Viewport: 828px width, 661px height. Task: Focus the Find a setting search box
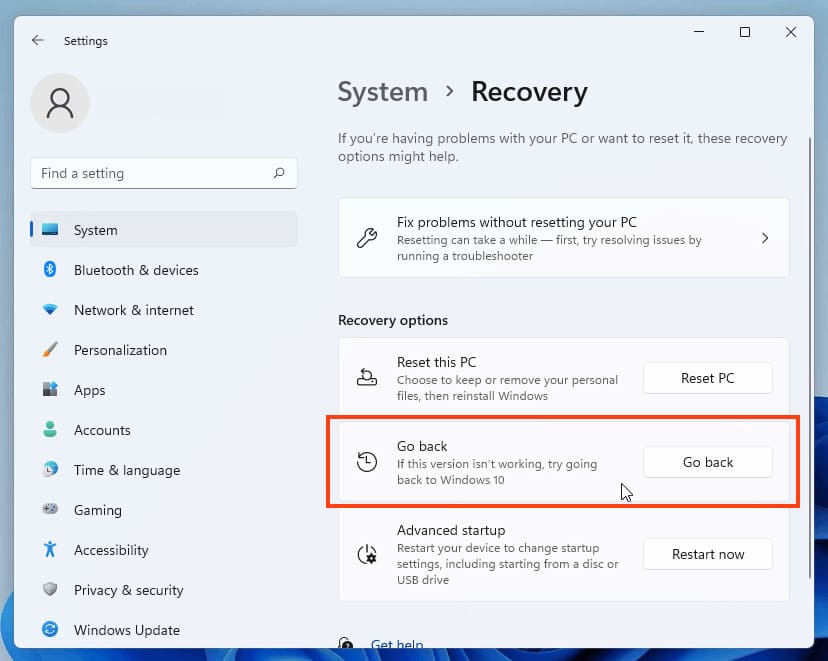click(150, 173)
